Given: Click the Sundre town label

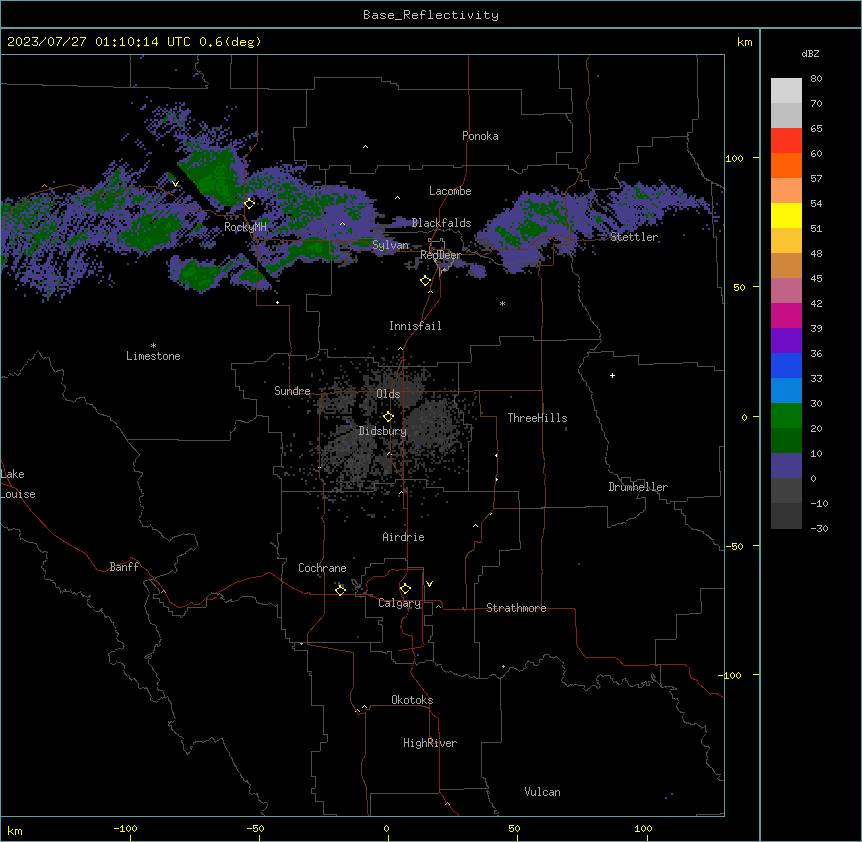Looking at the screenshot, I should (292, 391).
